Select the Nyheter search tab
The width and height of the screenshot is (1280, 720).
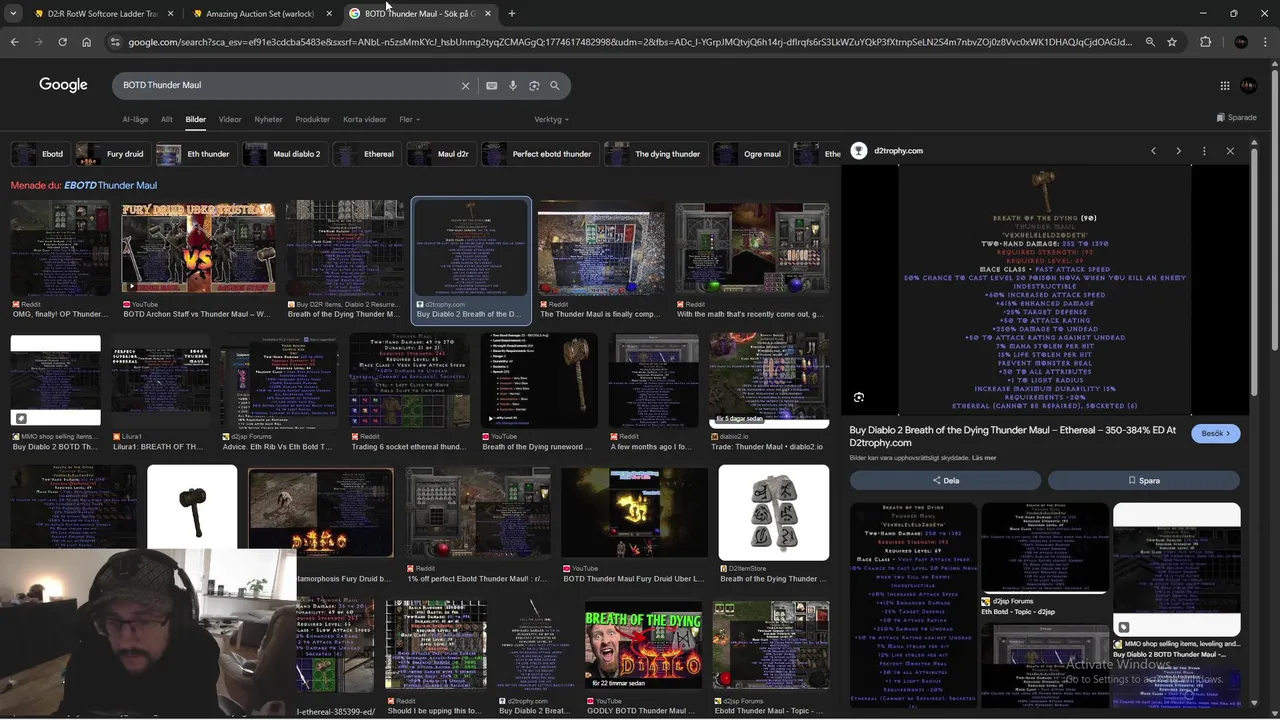[x=268, y=119]
